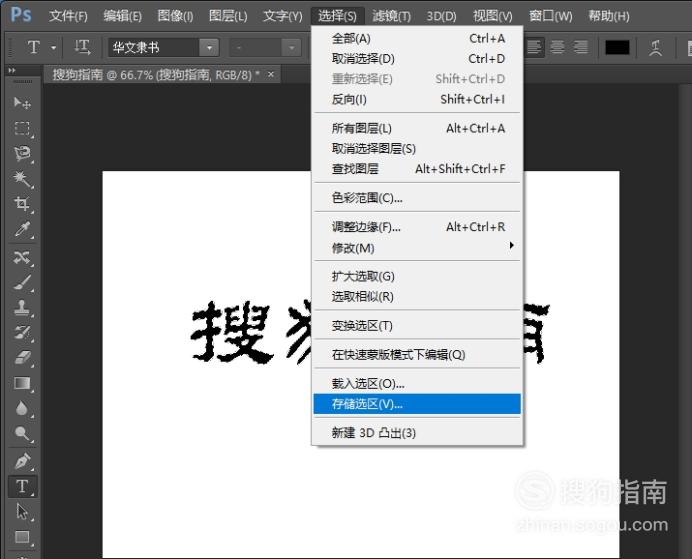Open the 文字(Y) menu
The image size is (692, 559).
click(x=283, y=16)
